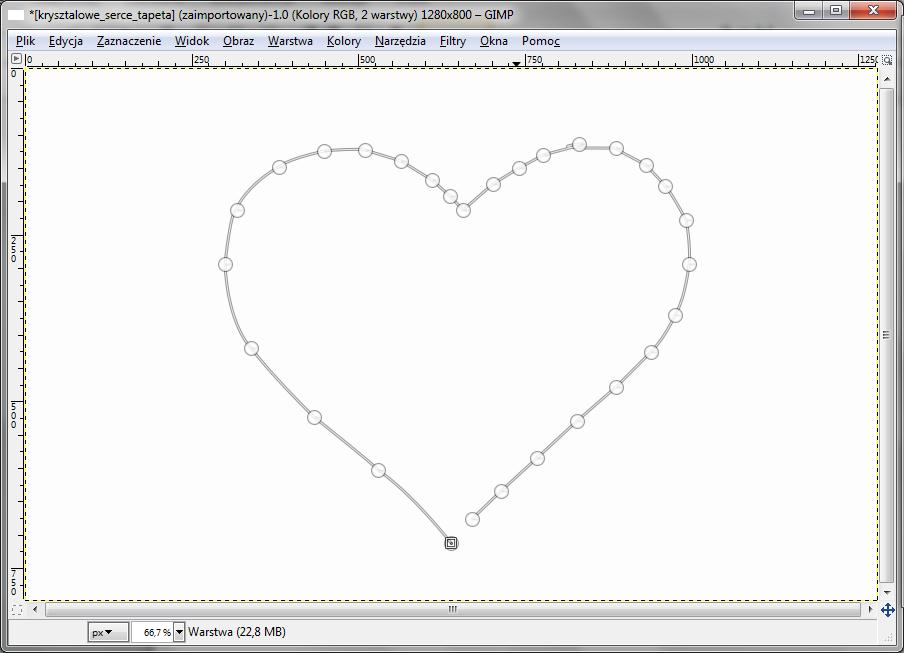This screenshot has width=904, height=653.
Task: Open the Pomoc menu
Action: pyautogui.click(x=541, y=41)
